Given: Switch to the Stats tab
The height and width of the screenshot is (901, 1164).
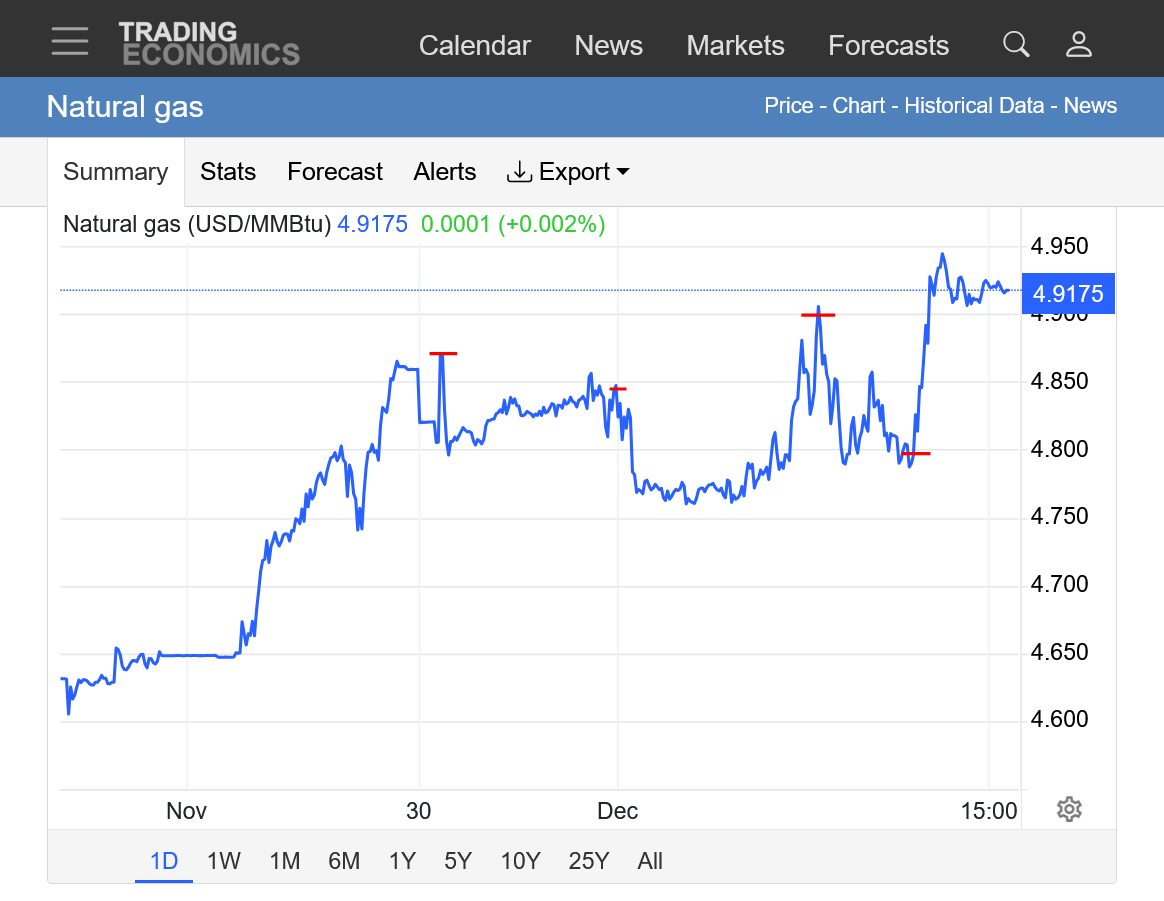Looking at the screenshot, I should point(228,172).
